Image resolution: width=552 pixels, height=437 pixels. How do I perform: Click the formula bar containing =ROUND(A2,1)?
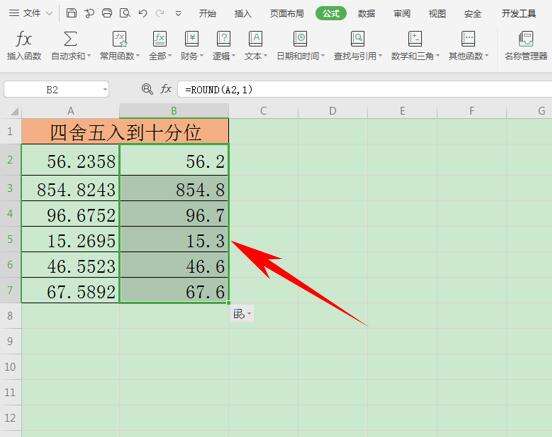pyautogui.click(x=365, y=89)
